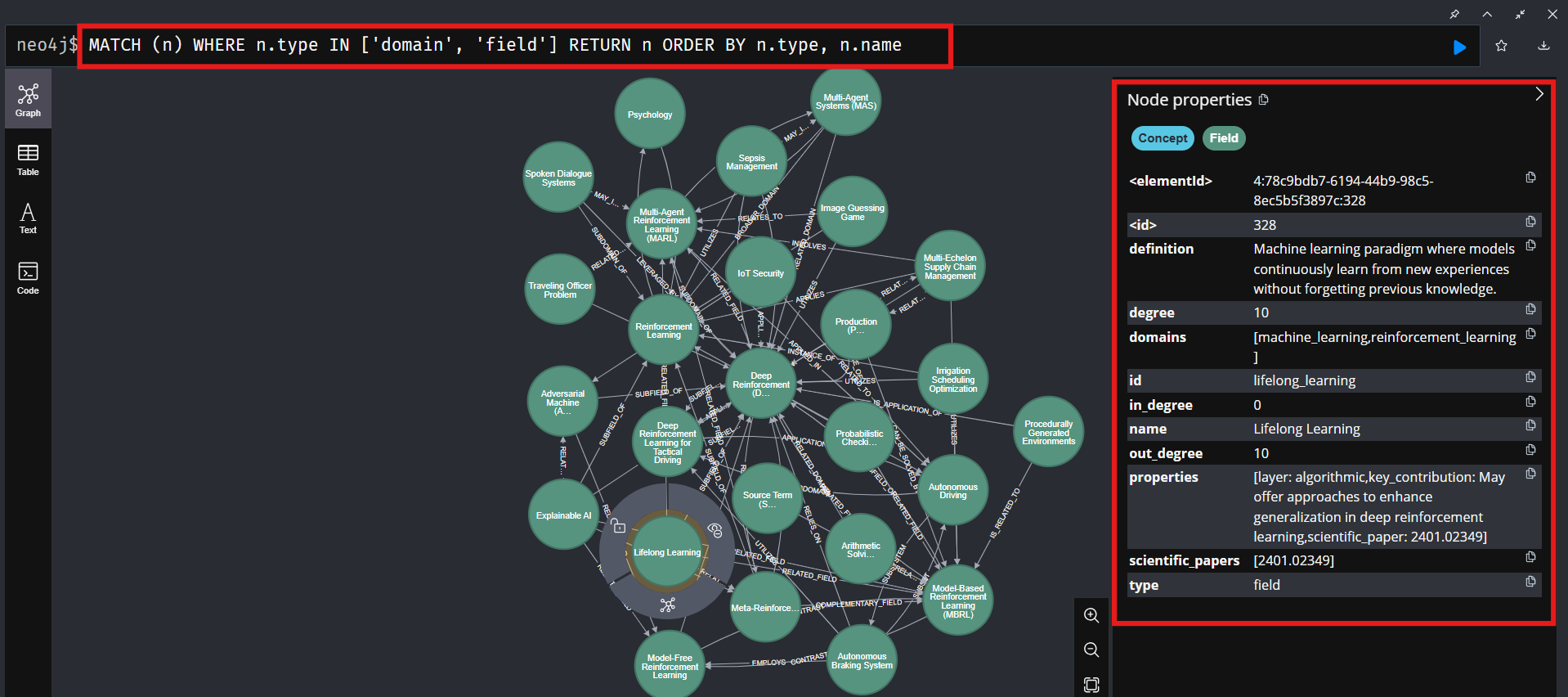The height and width of the screenshot is (697, 1568).
Task: Select the Procedurally Generated Environments node
Action: tap(1048, 432)
